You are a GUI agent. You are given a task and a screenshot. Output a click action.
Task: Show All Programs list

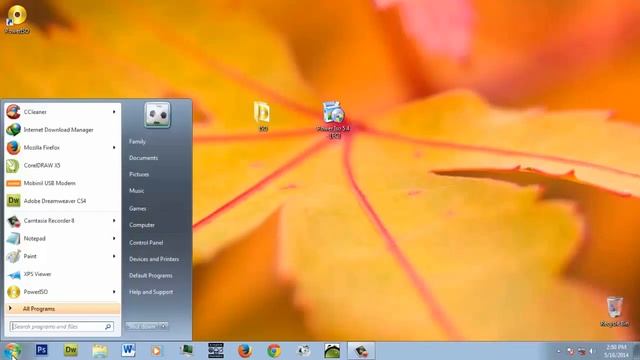click(62, 309)
